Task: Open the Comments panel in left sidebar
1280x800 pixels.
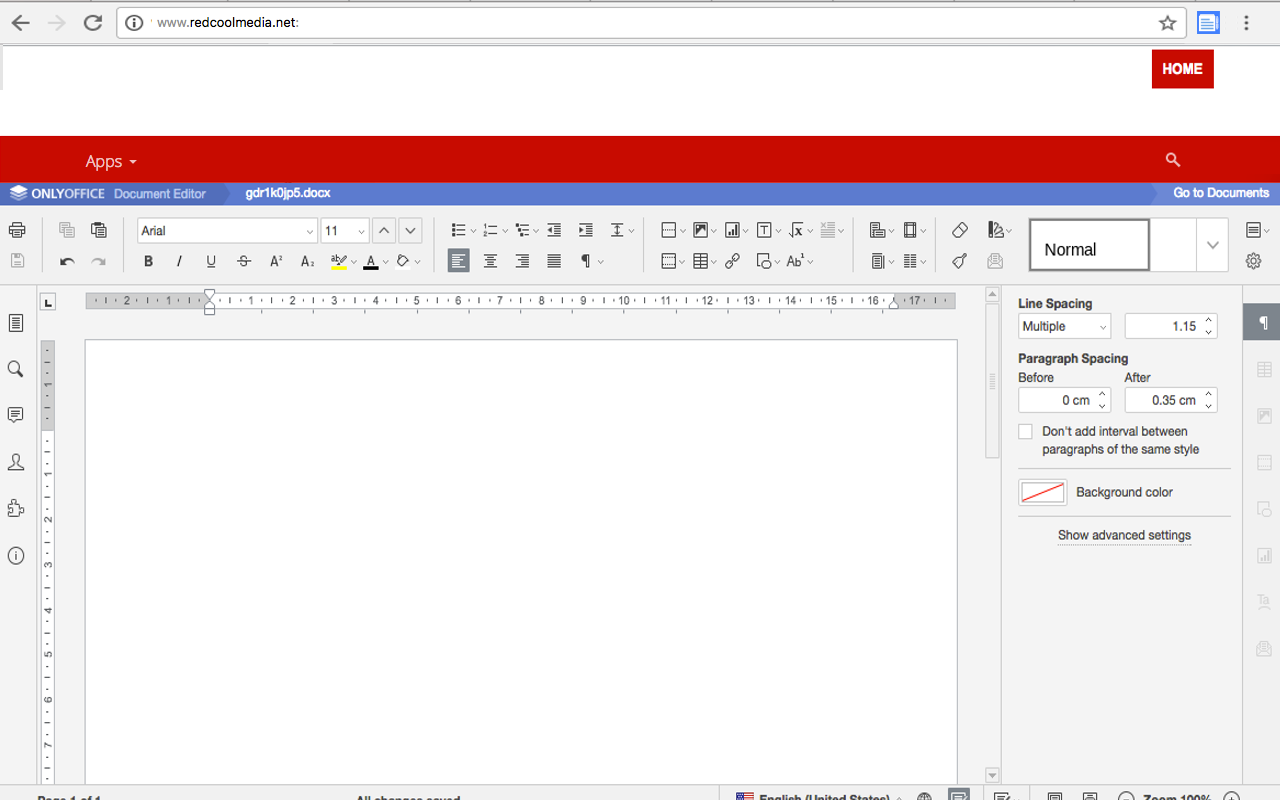Action: pos(16,415)
